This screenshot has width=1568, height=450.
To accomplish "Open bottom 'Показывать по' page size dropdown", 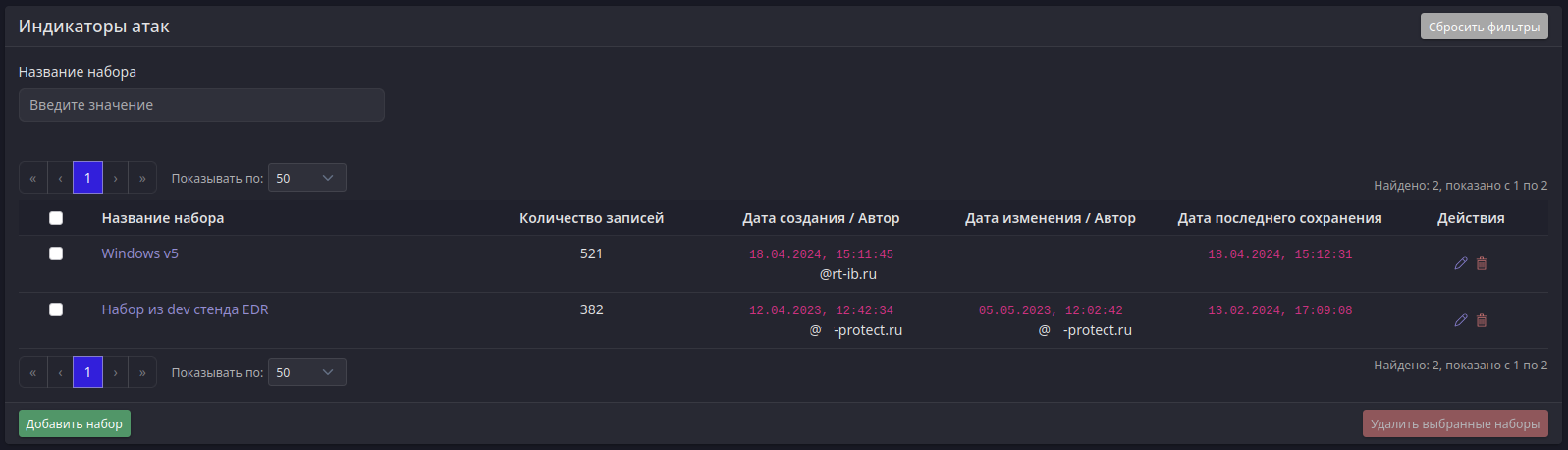I will pyautogui.click(x=306, y=372).
